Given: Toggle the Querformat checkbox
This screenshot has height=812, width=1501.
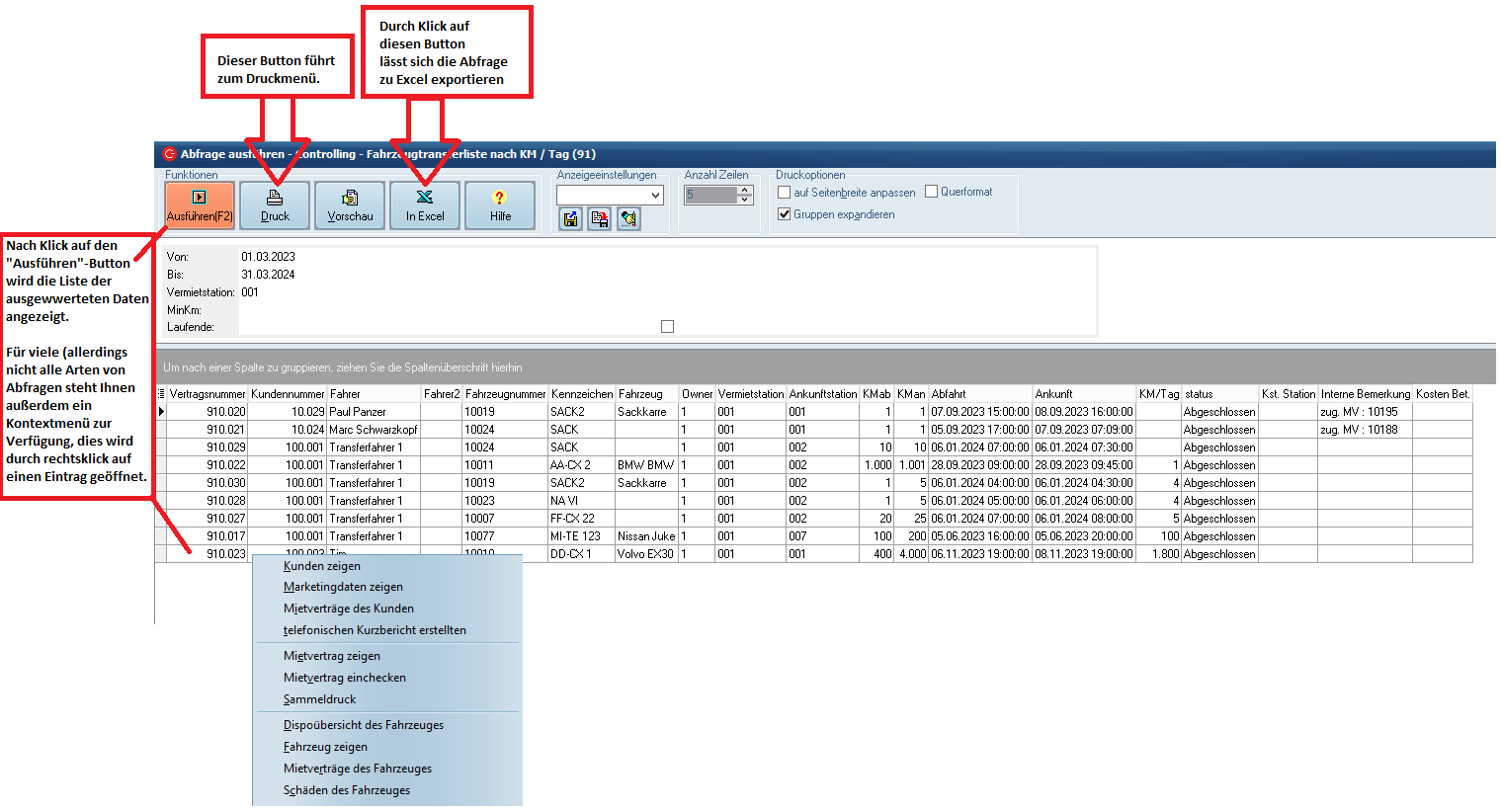Looking at the screenshot, I should point(931,192).
